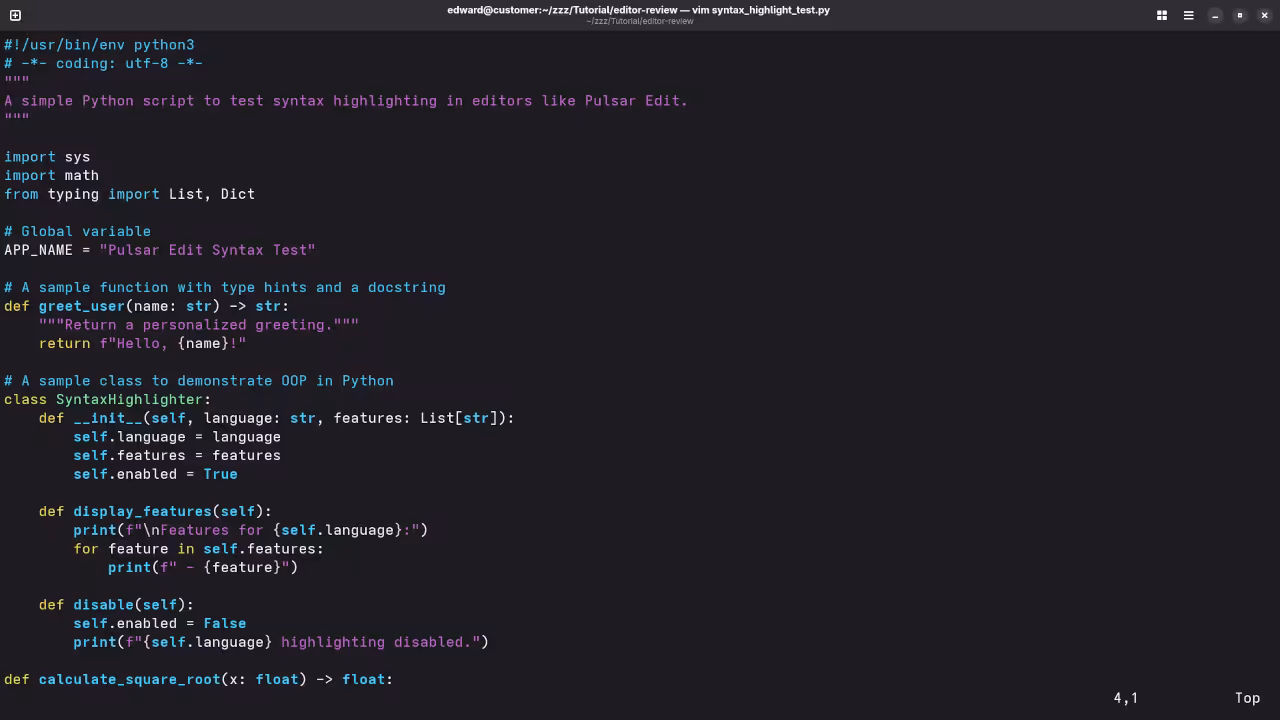Screen dimensions: 1280x720
Task: Click the SyntaxHighlighter class name
Action: tap(130, 399)
